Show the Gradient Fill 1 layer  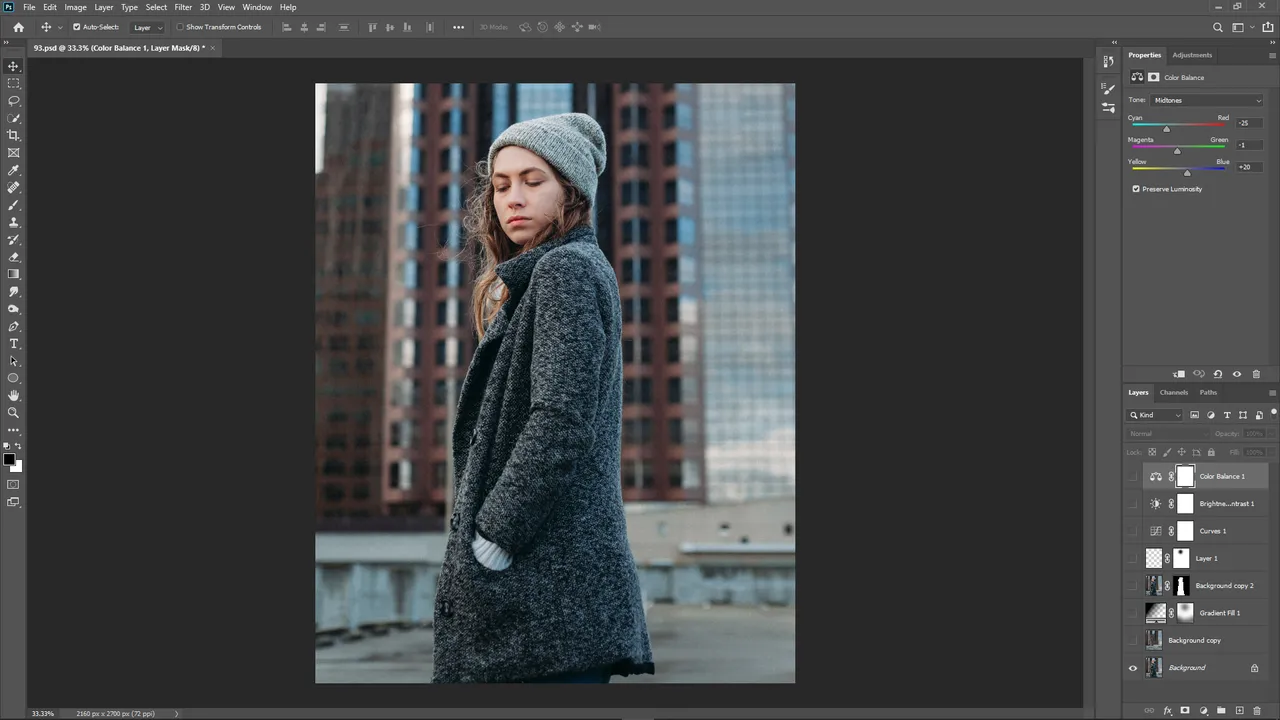point(1133,613)
